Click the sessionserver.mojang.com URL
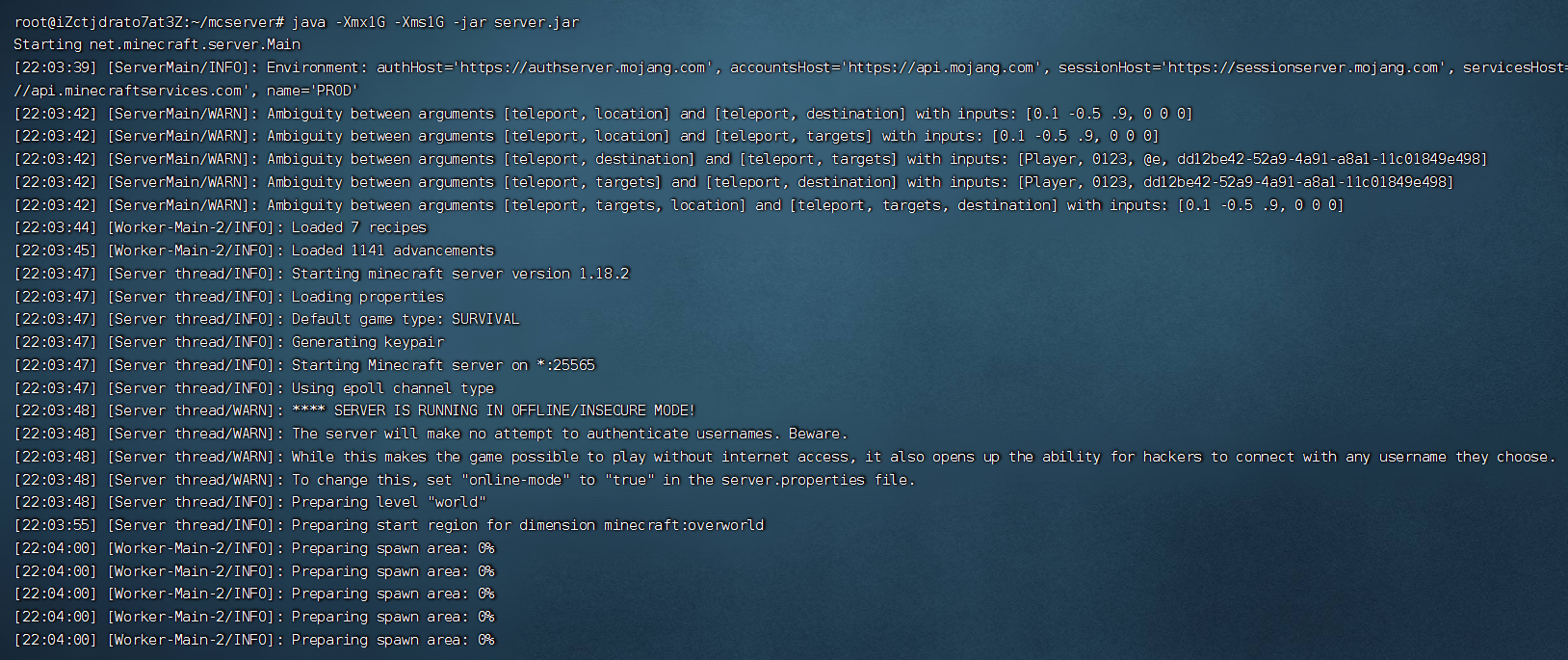 [1305, 67]
